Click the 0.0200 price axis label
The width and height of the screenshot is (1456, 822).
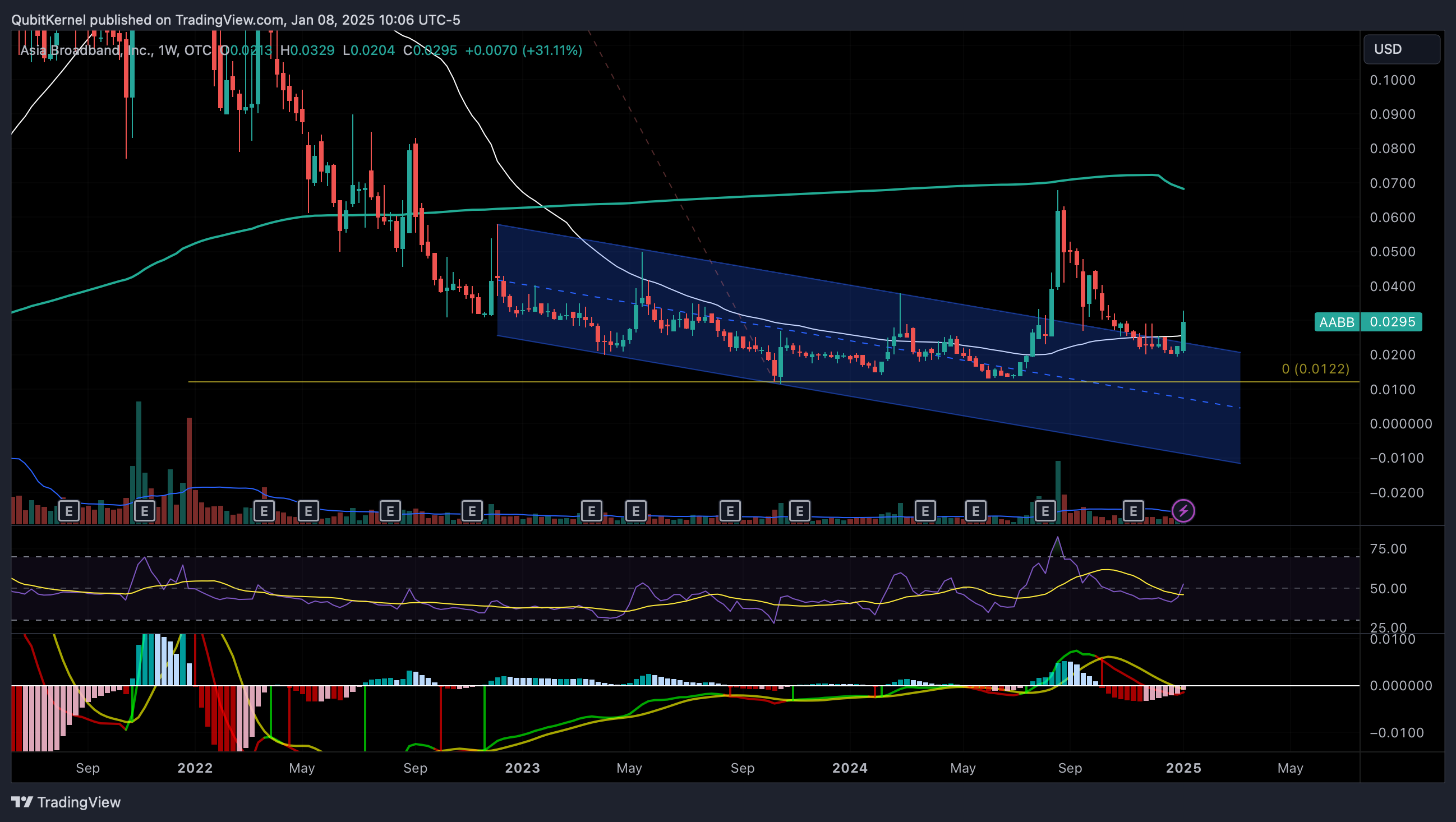pyautogui.click(x=1392, y=355)
